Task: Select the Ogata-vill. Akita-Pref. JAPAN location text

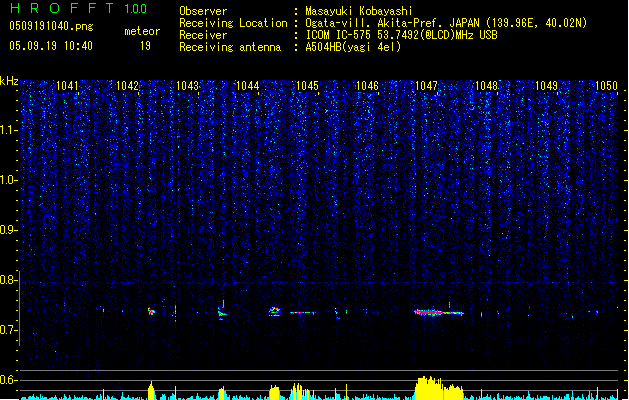Action: click(446, 23)
